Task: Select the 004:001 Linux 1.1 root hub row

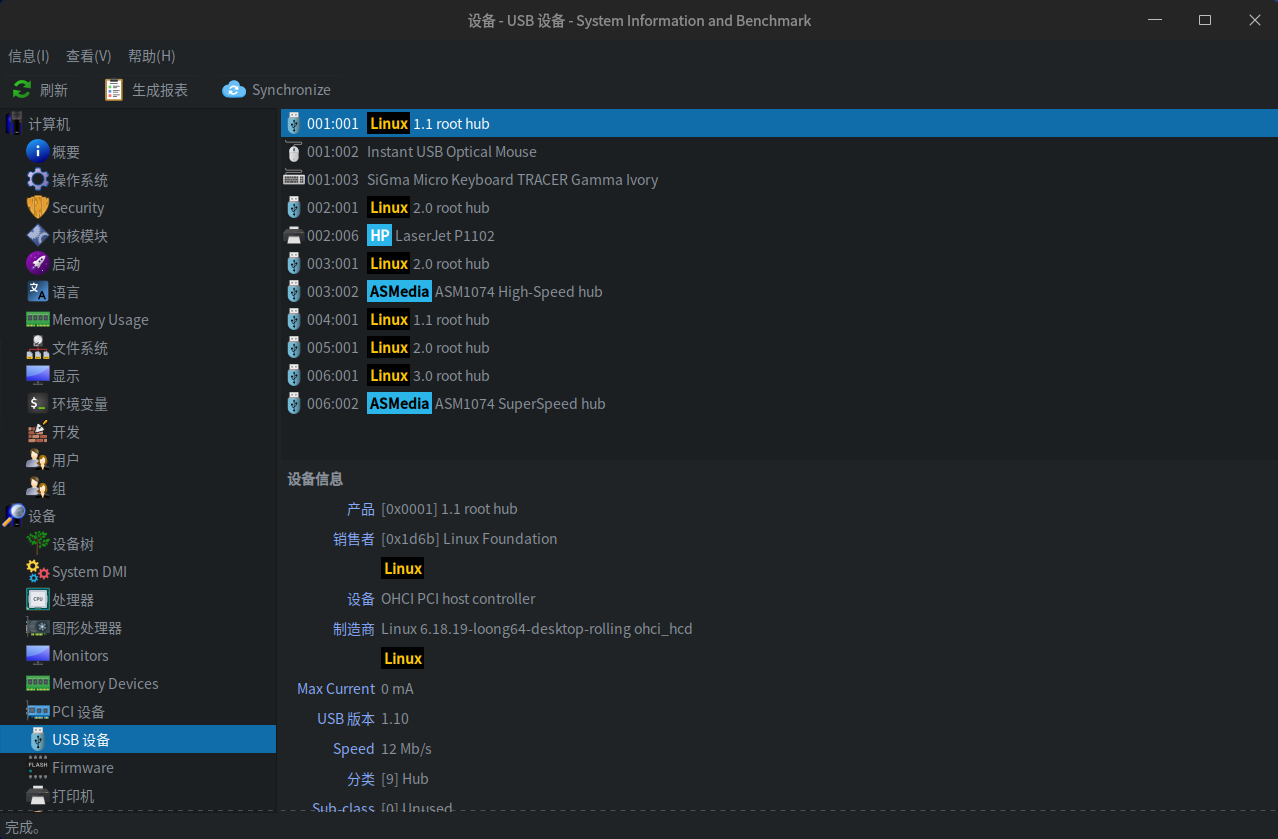Action: pos(779,319)
